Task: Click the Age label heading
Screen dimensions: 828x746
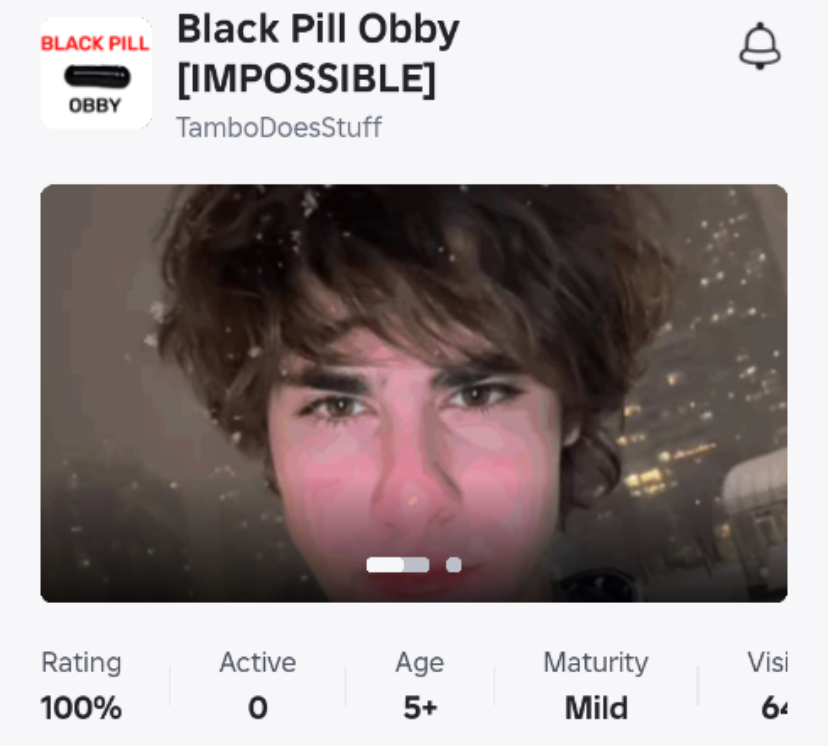Action: tap(420, 663)
